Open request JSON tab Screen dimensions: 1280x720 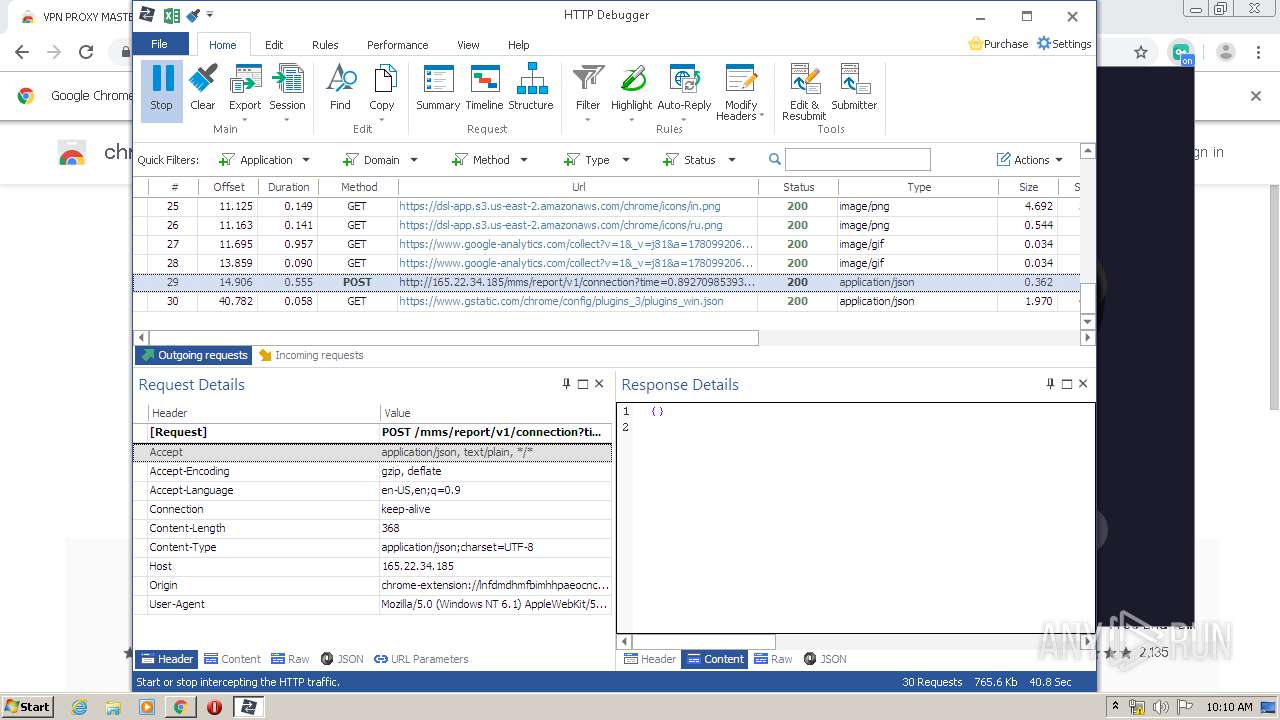pyautogui.click(x=342, y=659)
